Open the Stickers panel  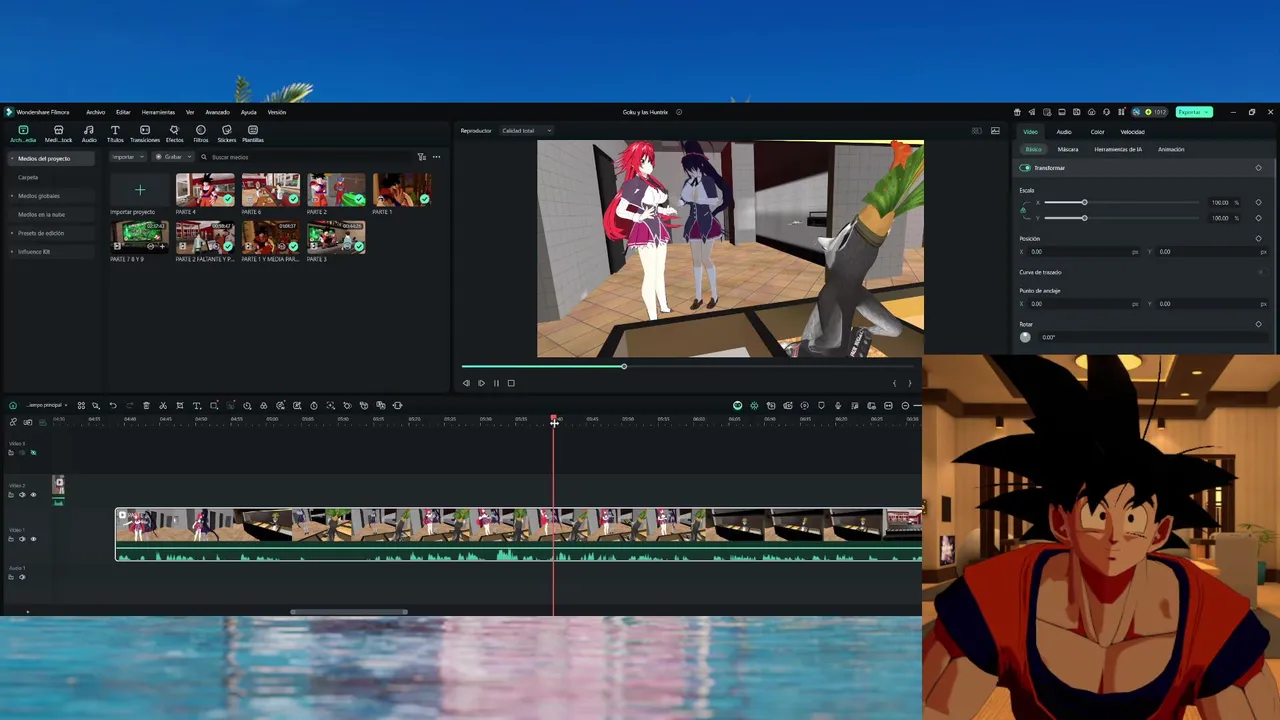pyautogui.click(x=227, y=134)
